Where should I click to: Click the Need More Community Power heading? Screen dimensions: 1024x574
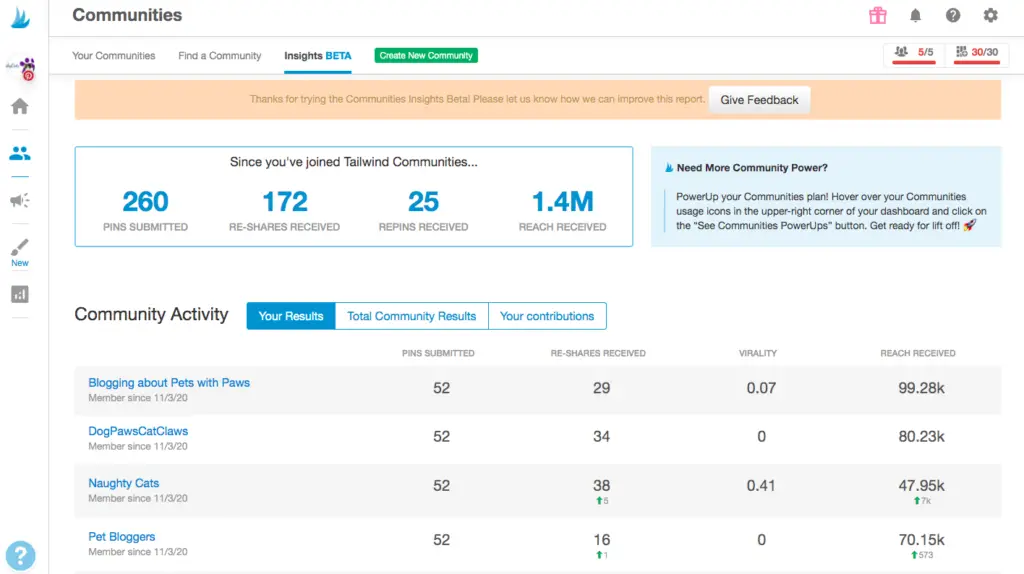[752, 168]
